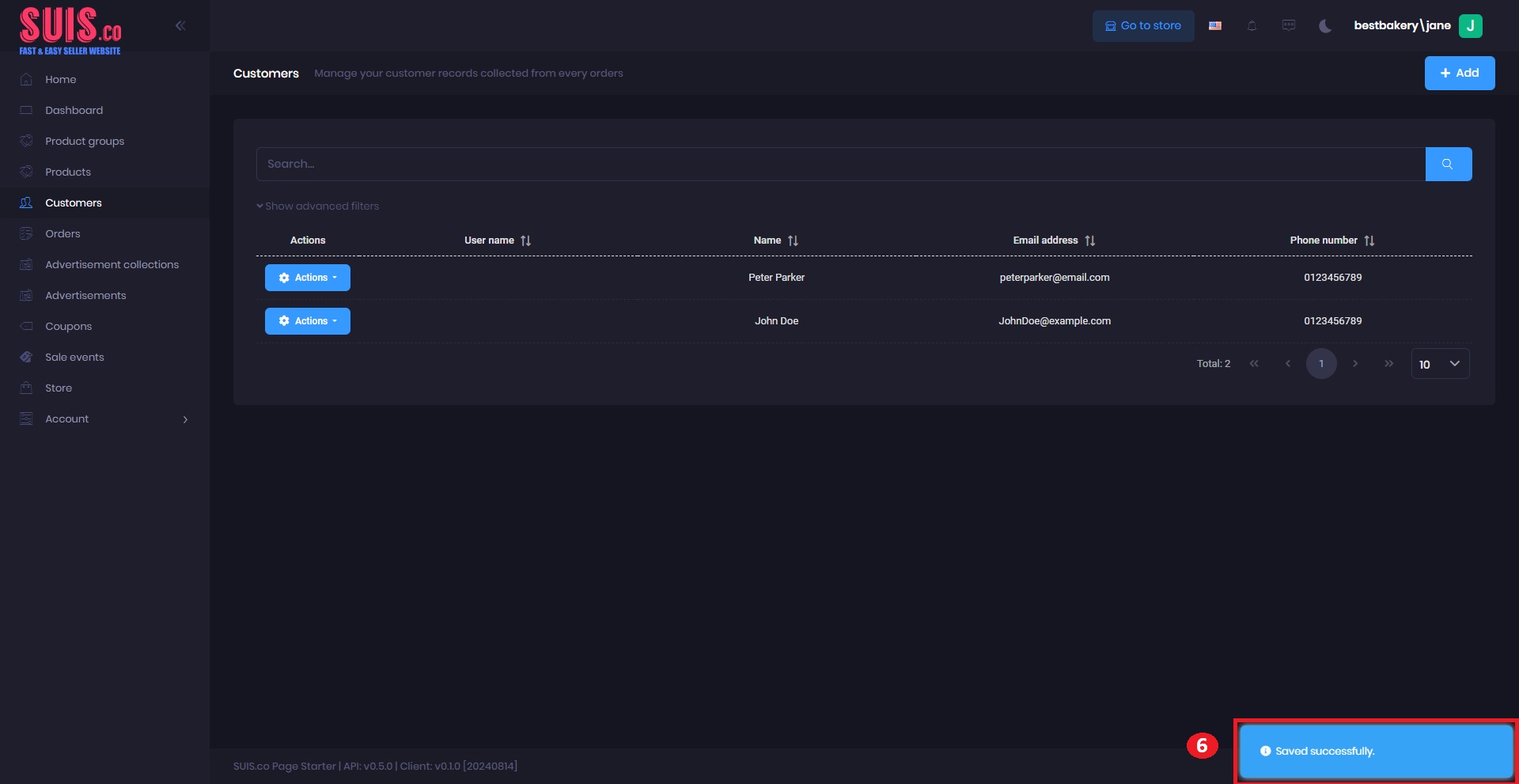Open notifications bell icon
This screenshot has height=784, width=1519.
(1252, 26)
